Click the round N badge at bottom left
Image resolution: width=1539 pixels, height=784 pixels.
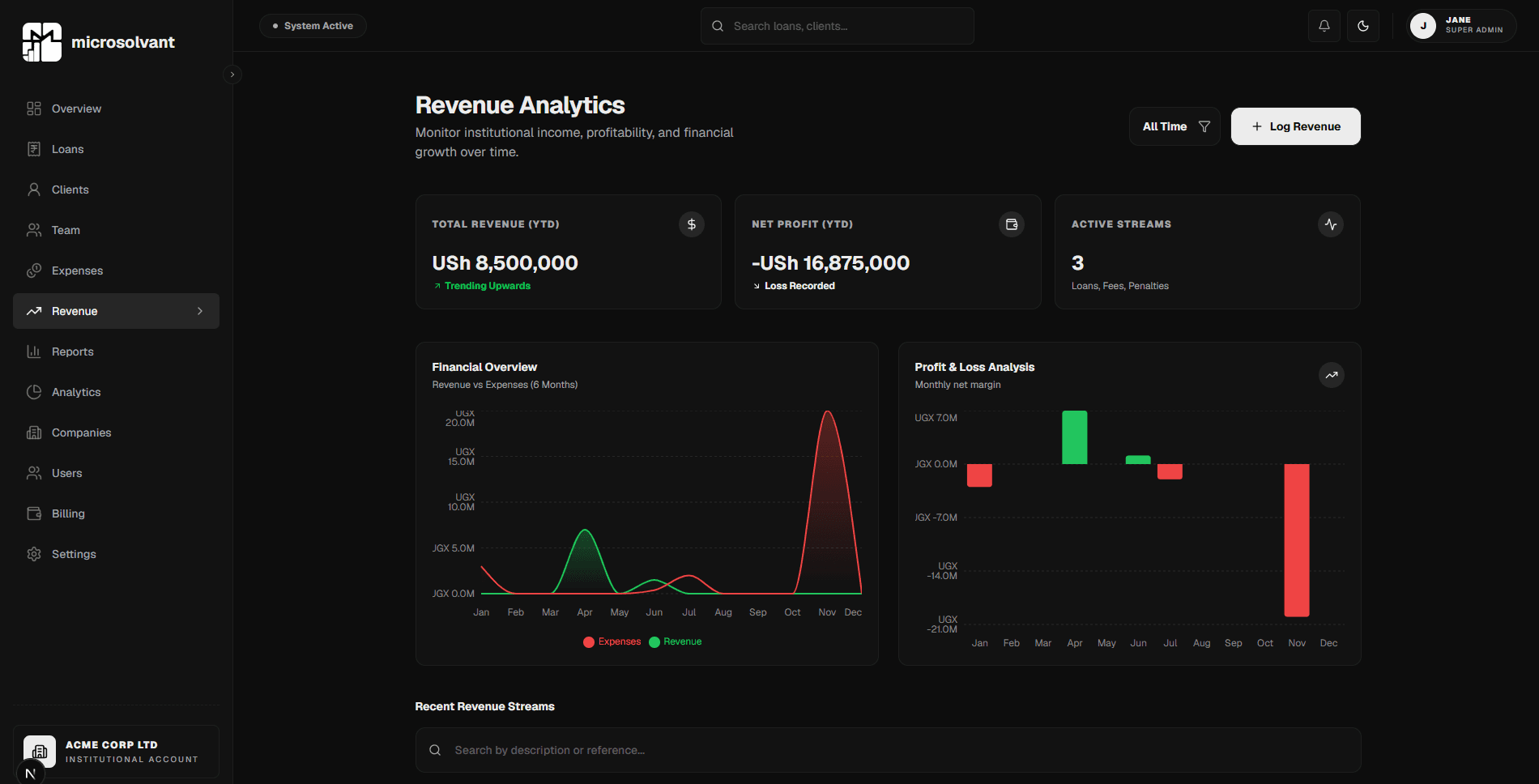(30, 773)
